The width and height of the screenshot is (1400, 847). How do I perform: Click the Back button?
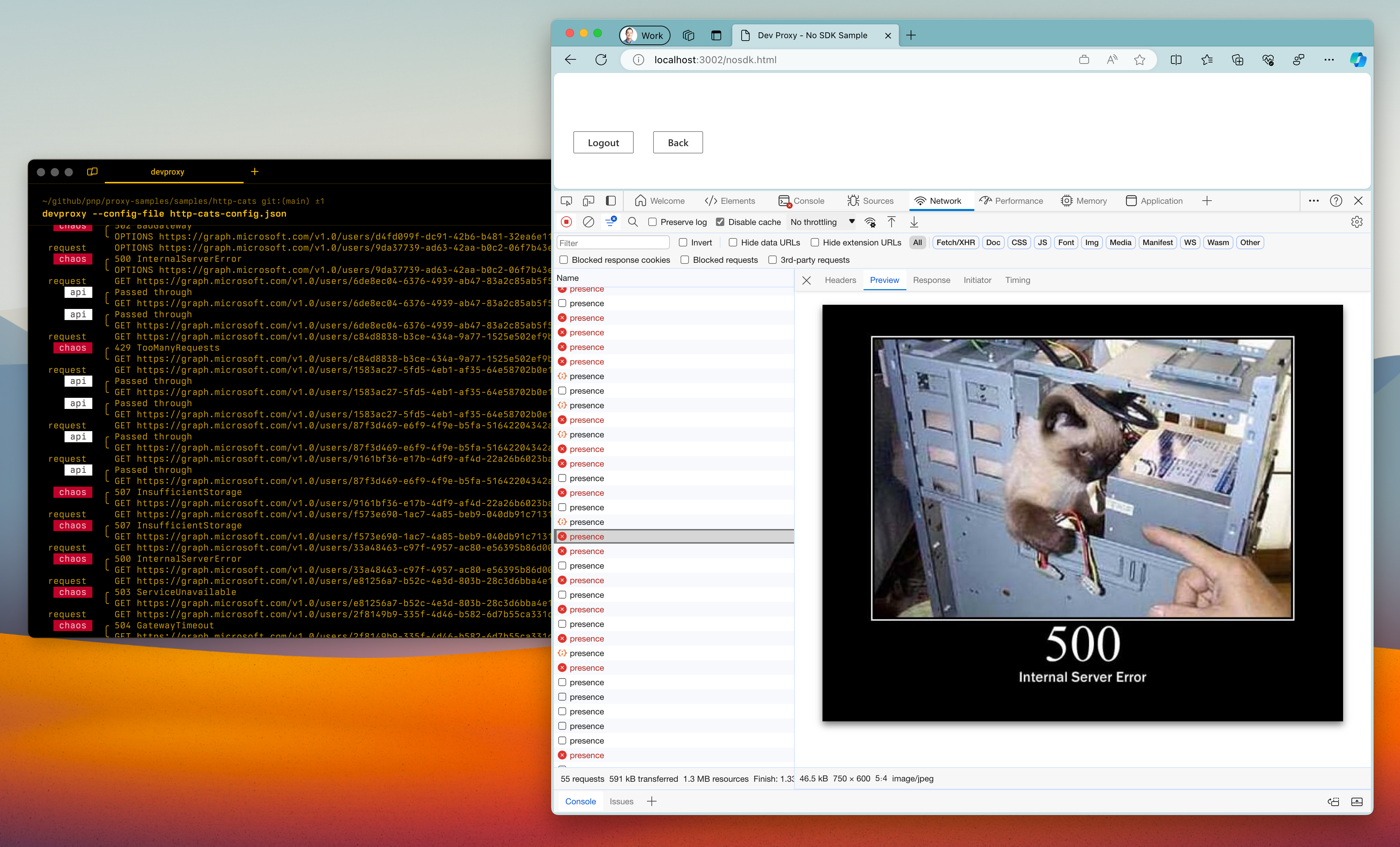point(677,142)
